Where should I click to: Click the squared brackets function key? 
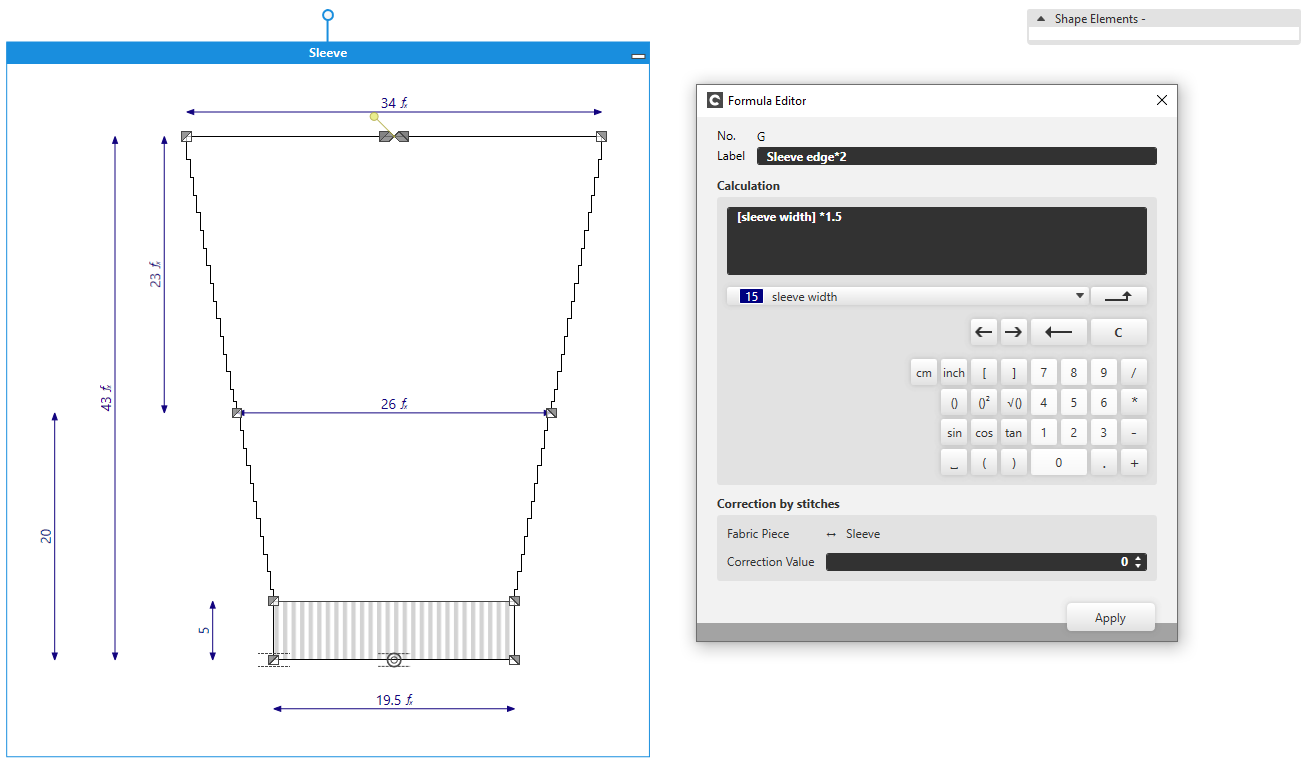pyautogui.click(x=984, y=402)
